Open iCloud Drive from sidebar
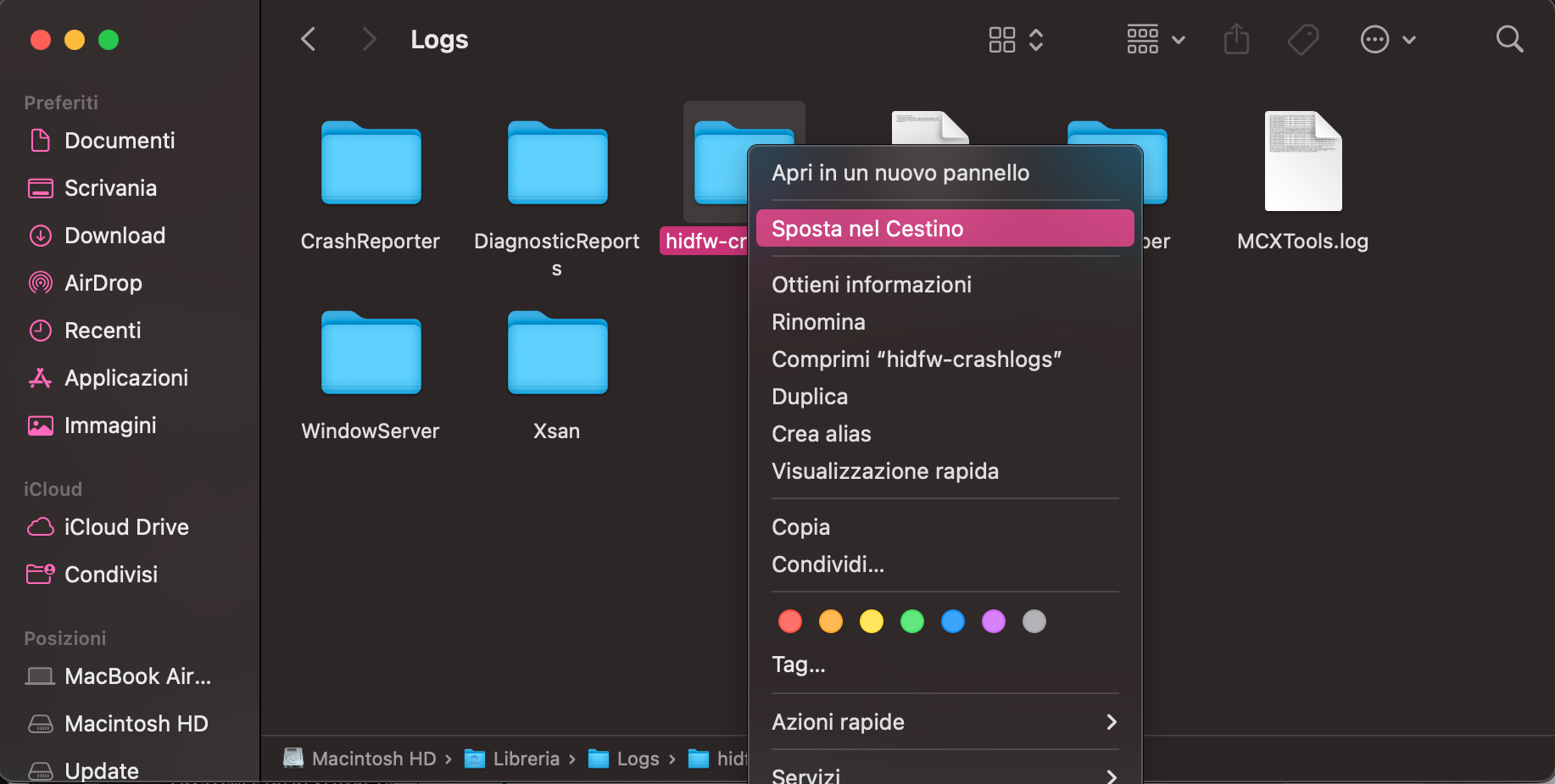Image resolution: width=1555 pixels, height=784 pixels. click(x=125, y=527)
